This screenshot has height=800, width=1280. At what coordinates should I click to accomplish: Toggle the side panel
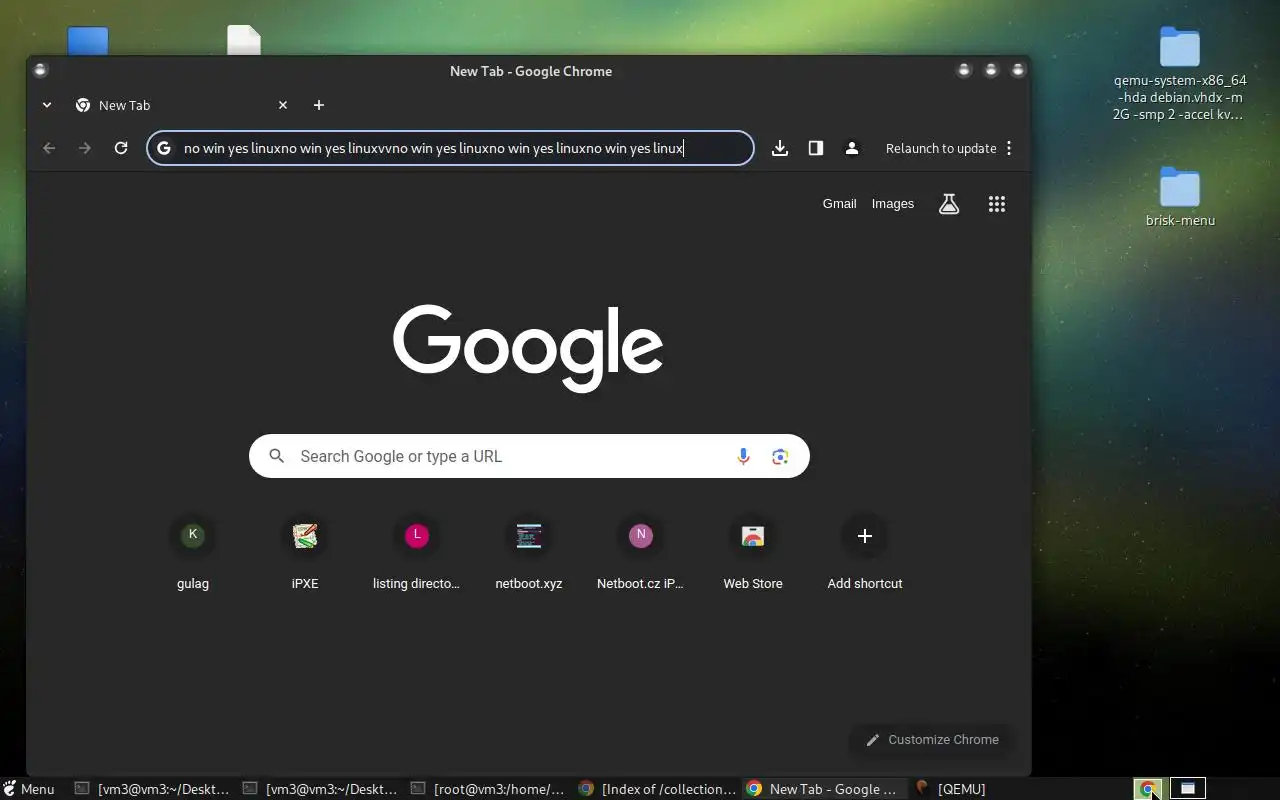[816, 148]
